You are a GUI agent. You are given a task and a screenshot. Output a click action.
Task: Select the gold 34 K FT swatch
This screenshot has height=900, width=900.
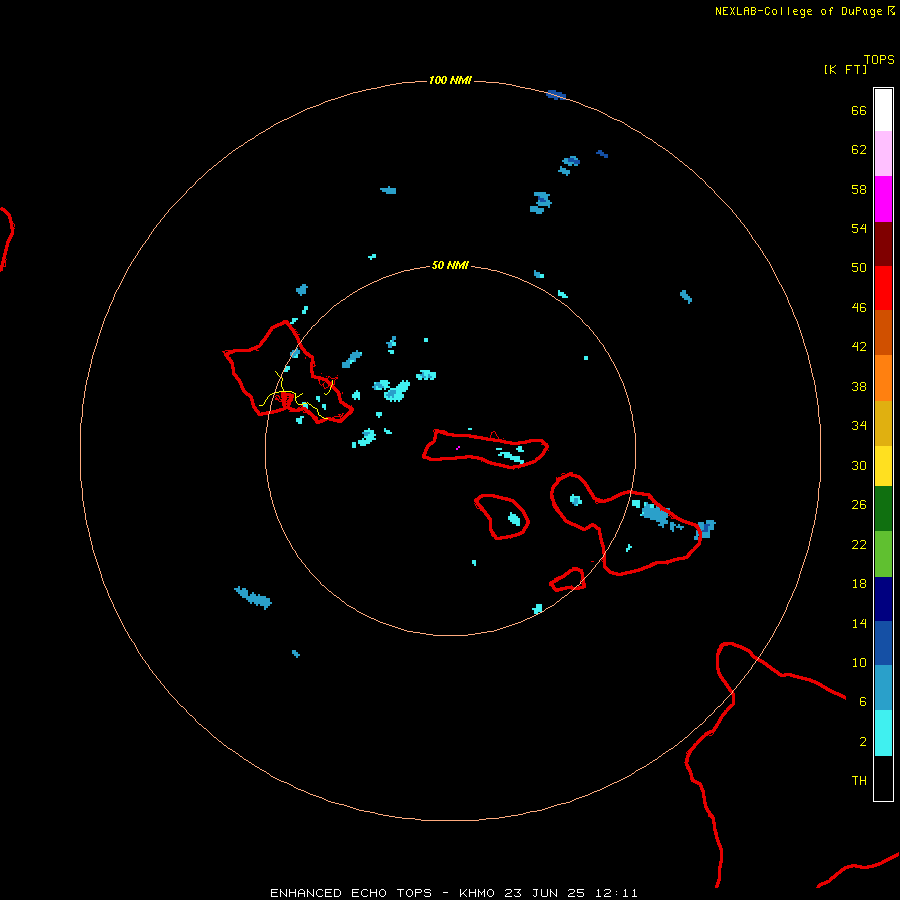883,424
